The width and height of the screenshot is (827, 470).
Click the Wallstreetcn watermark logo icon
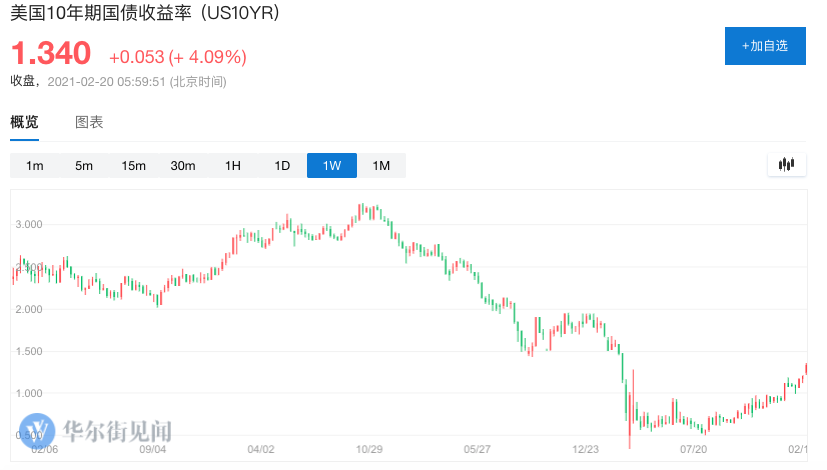(x=37, y=432)
